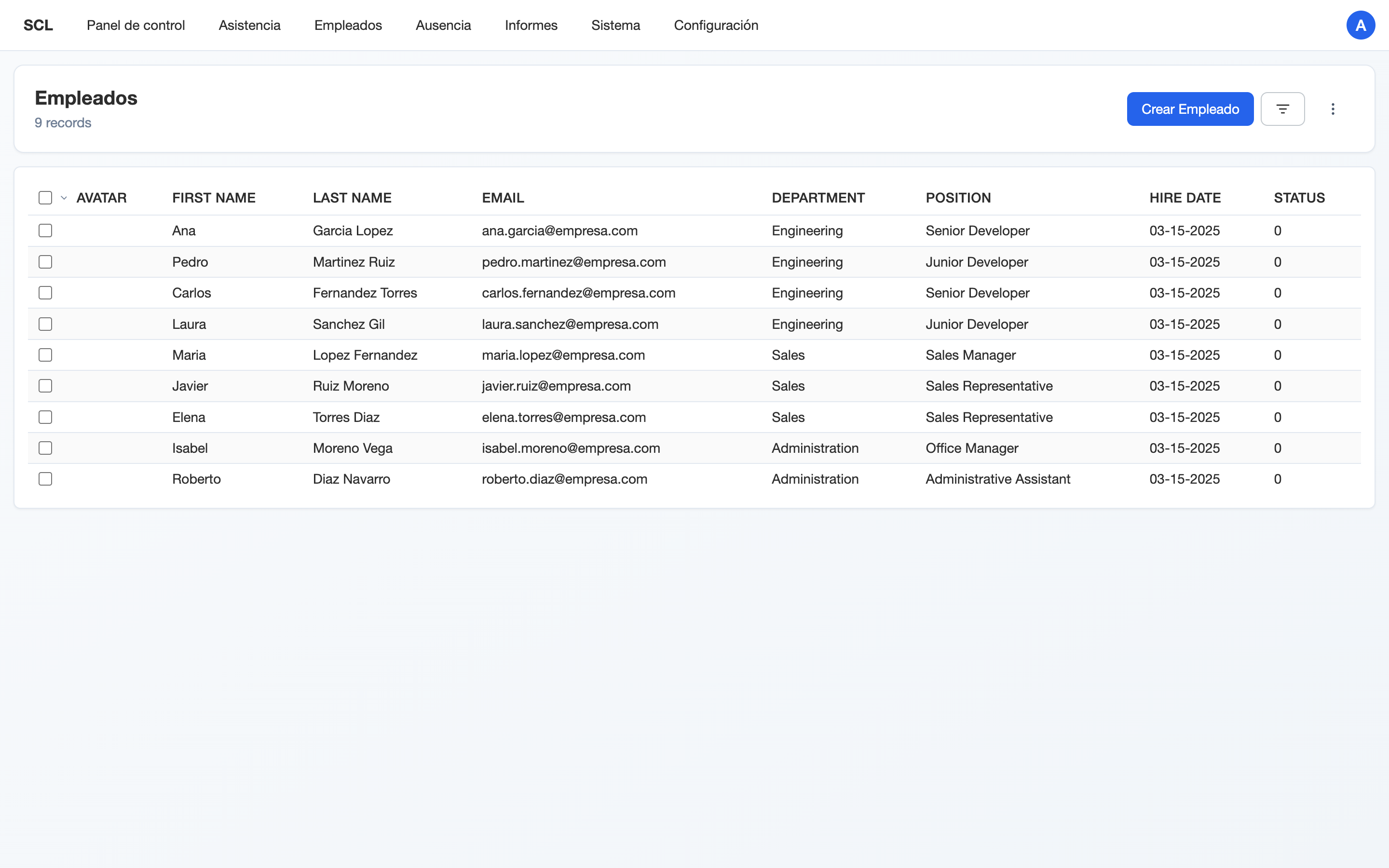Open the three-dot overflow menu
Viewport: 1389px width, 868px height.
1333,108
